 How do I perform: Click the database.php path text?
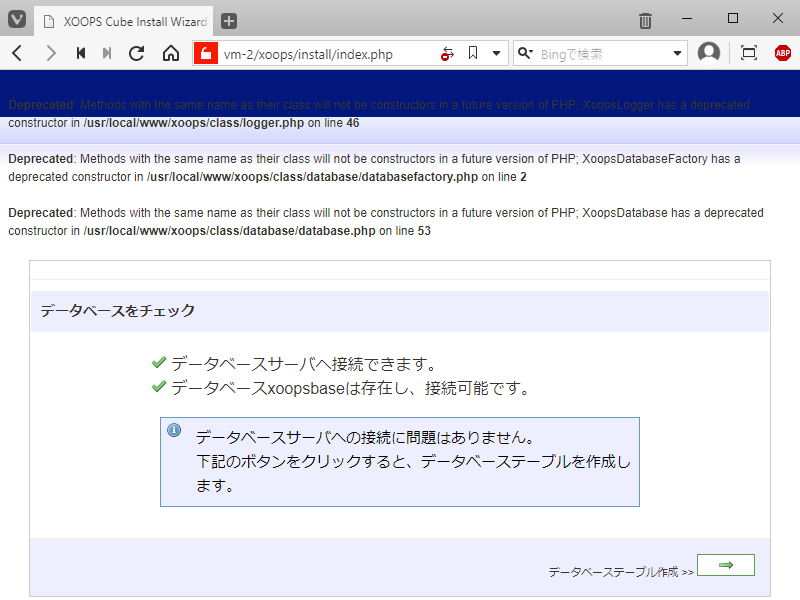(230, 231)
